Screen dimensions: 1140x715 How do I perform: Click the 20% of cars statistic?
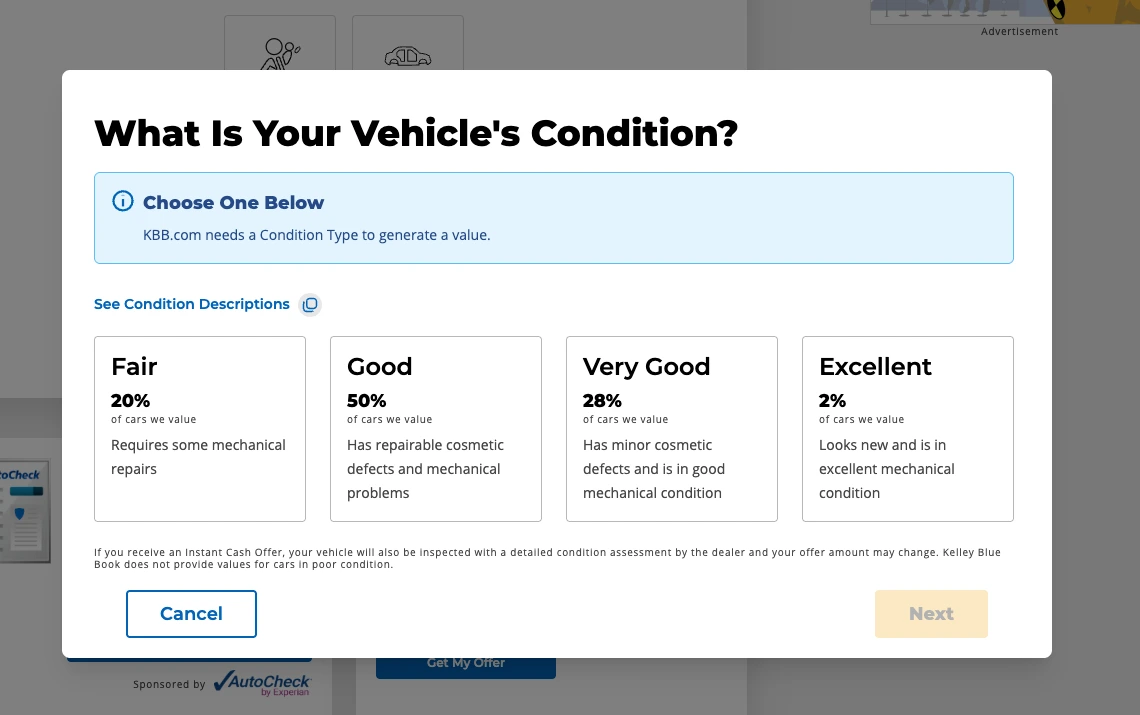pos(153,409)
